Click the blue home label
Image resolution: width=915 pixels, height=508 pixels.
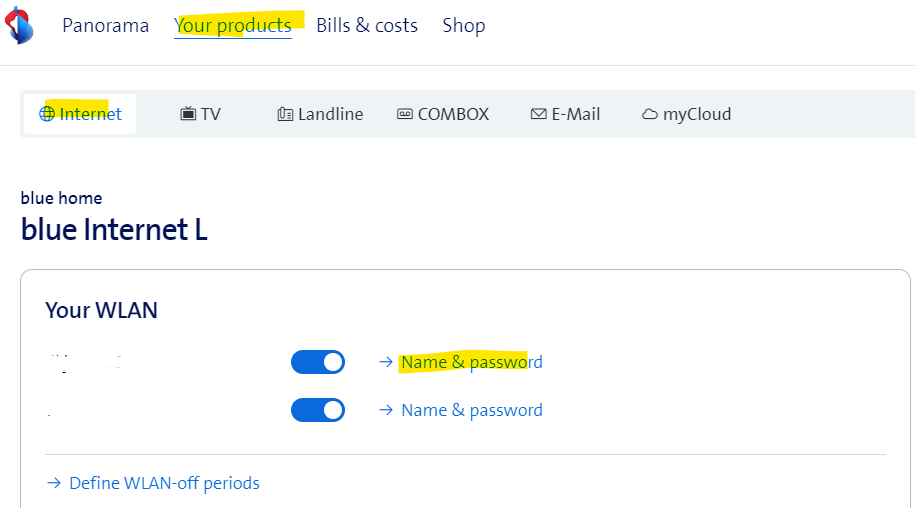[61, 198]
